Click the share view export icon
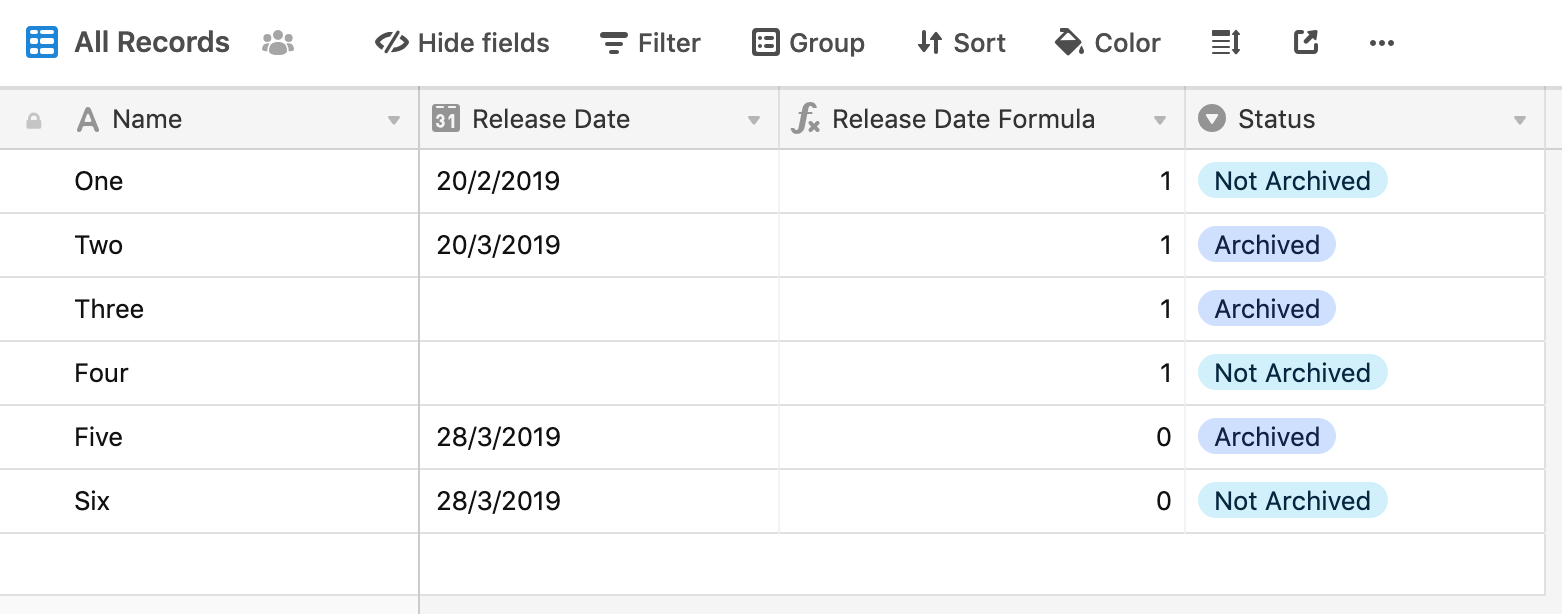Screen dimensions: 1562x614 tap(1305, 43)
